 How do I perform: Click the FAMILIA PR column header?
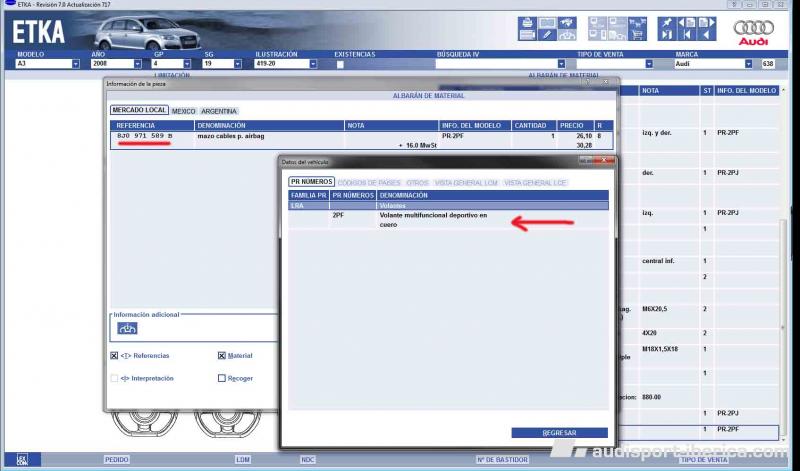[309, 195]
